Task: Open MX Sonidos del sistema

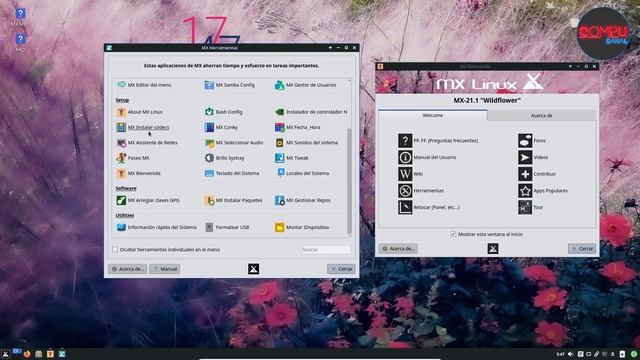Action: coord(307,142)
